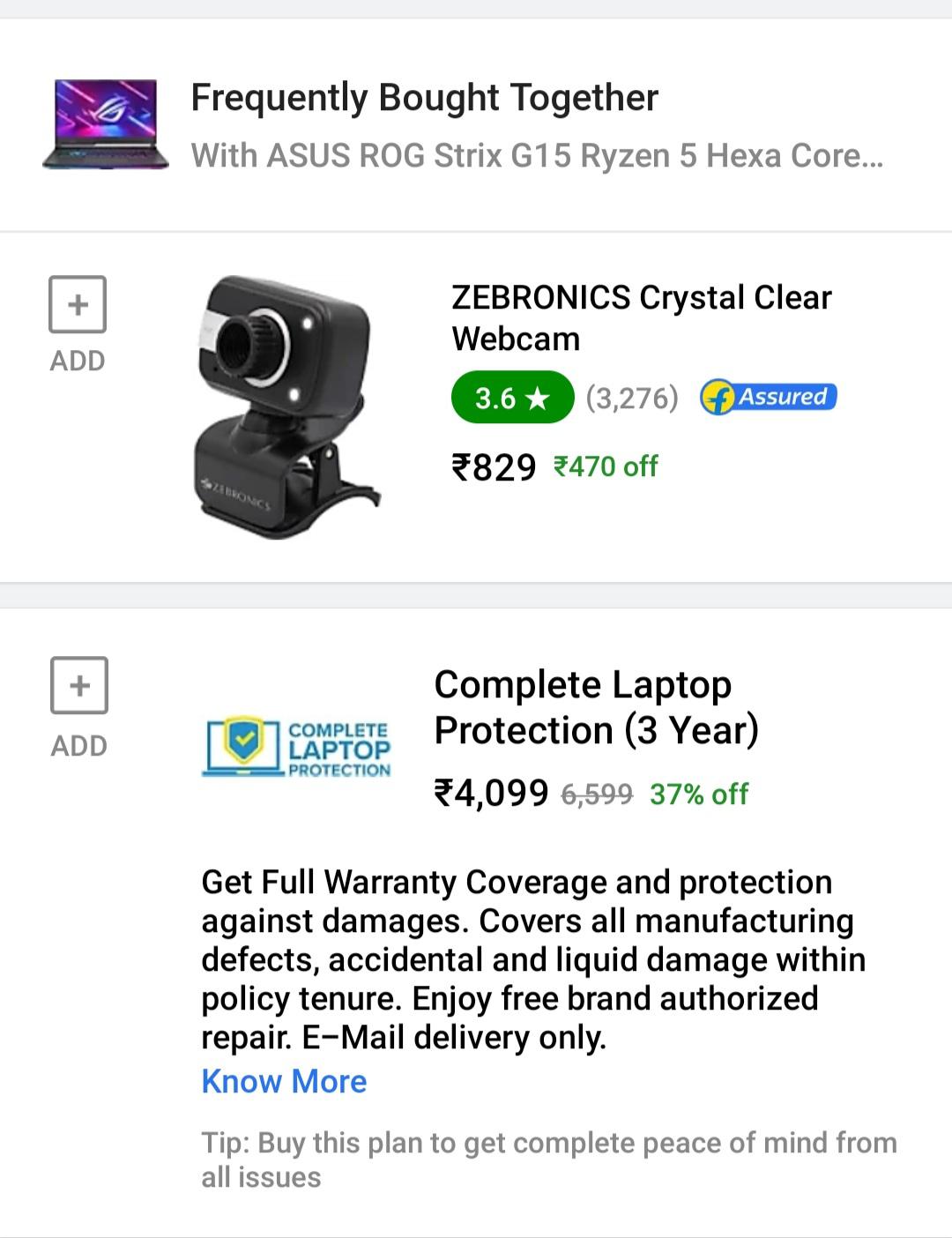Screen dimensions: 952x1238
Task: Click the green star rating badge
Action: tap(511, 399)
